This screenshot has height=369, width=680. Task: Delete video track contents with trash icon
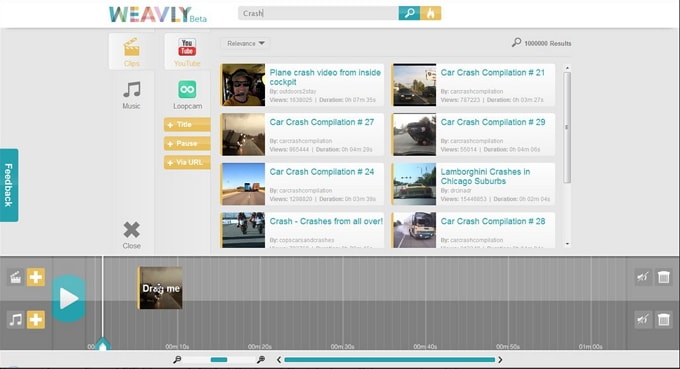point(664,277)
